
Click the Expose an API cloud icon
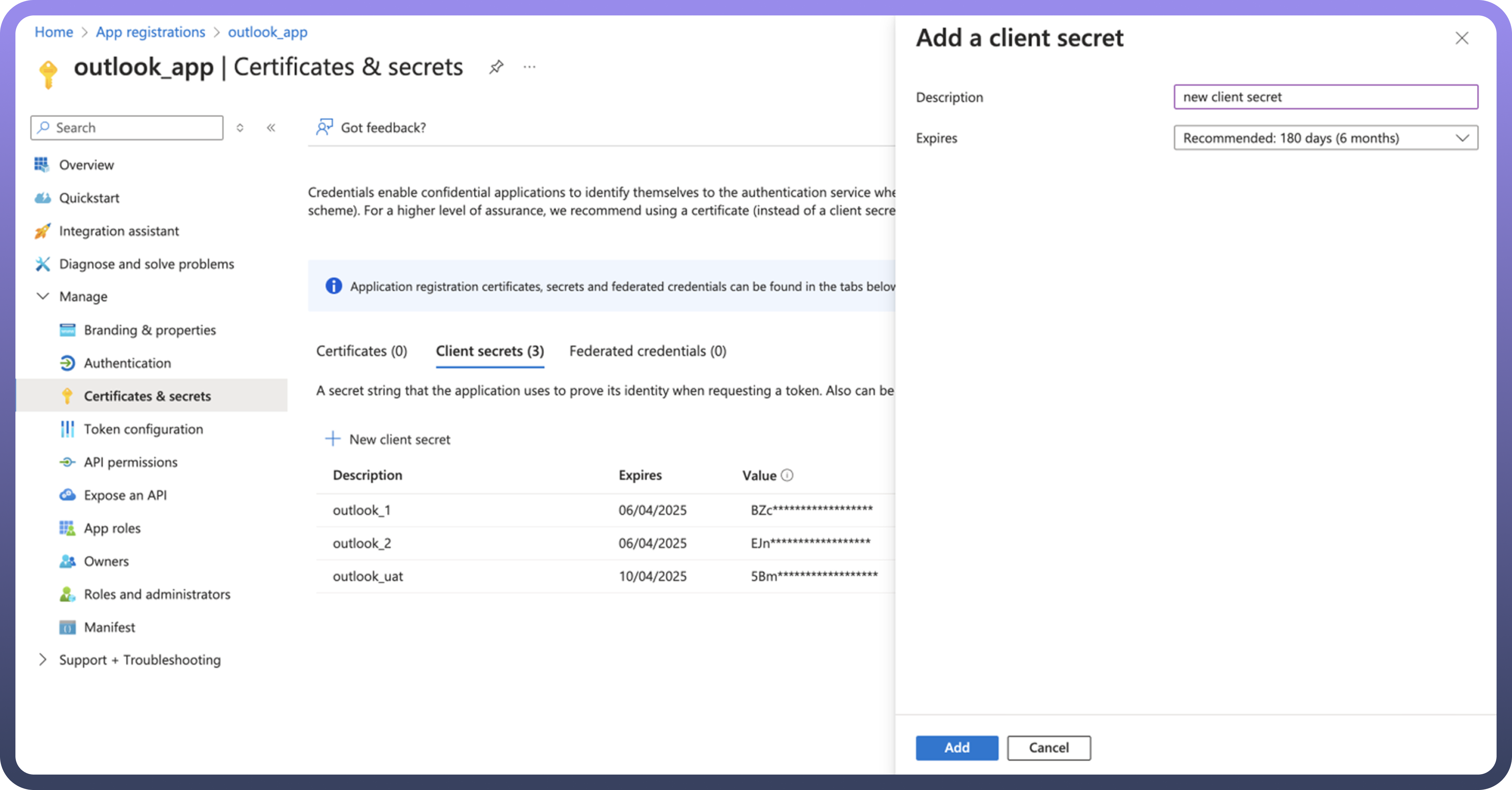click(x=67, y=495)
